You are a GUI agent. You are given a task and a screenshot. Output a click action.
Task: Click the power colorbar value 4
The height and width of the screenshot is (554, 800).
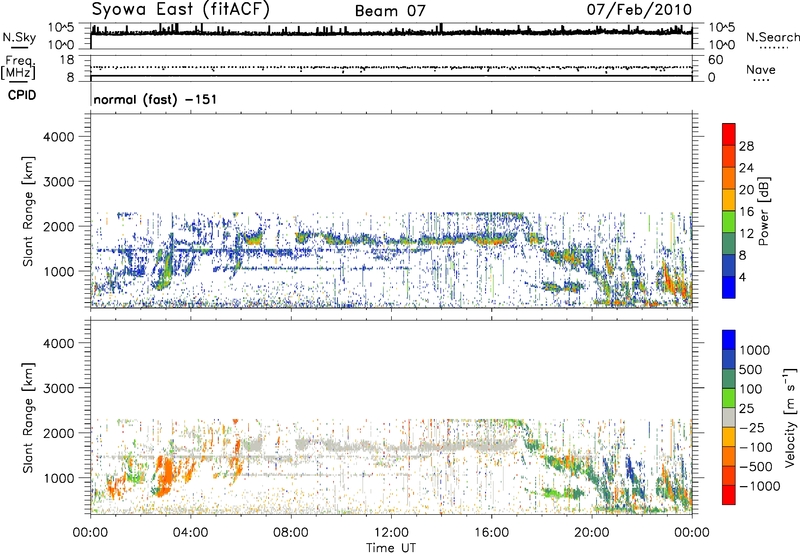[743, 277]
